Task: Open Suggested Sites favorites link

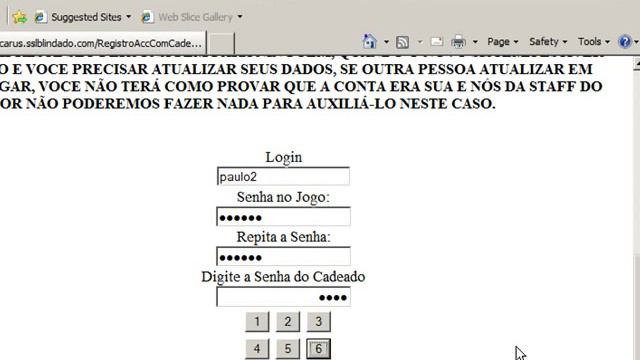Action: 78,17
